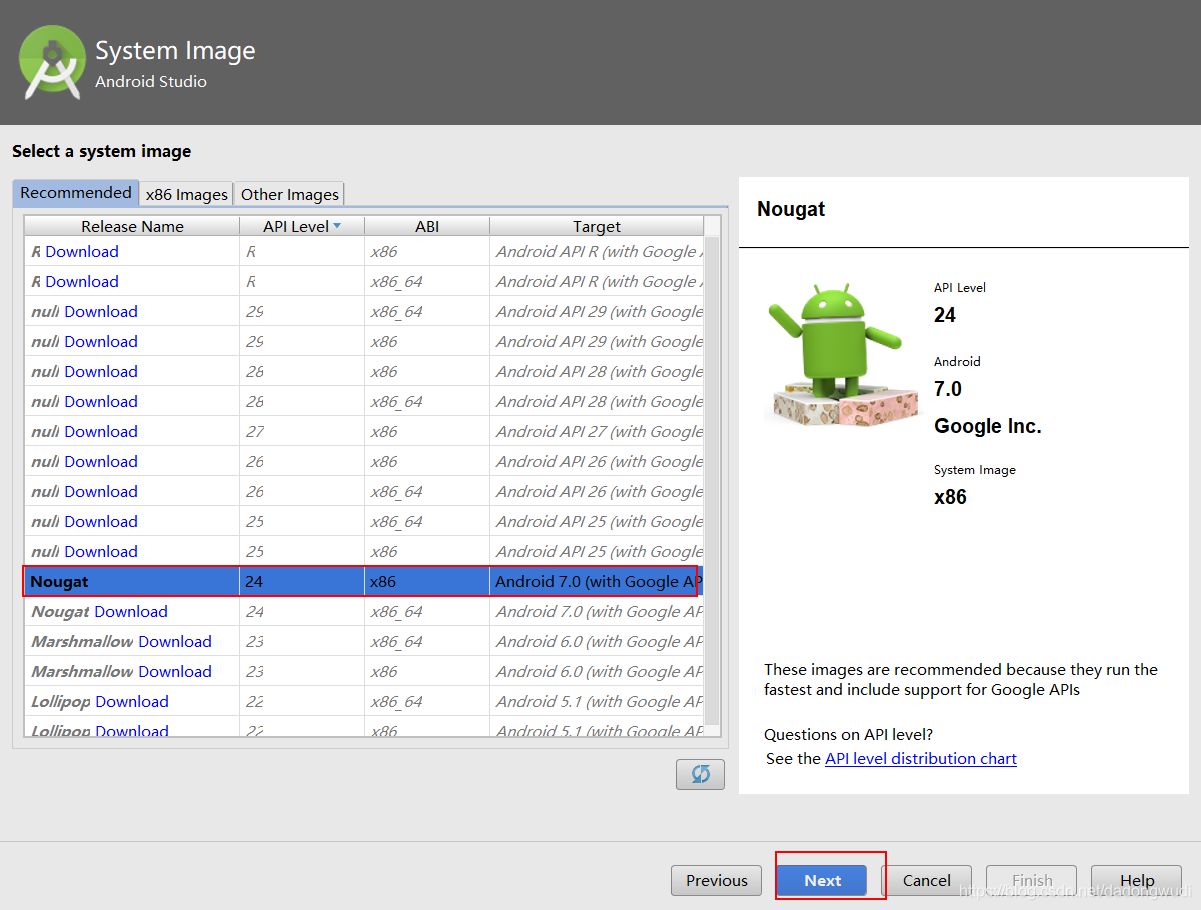
Task: Download the API 29 x86_64 image
Action: coord(101,312)
